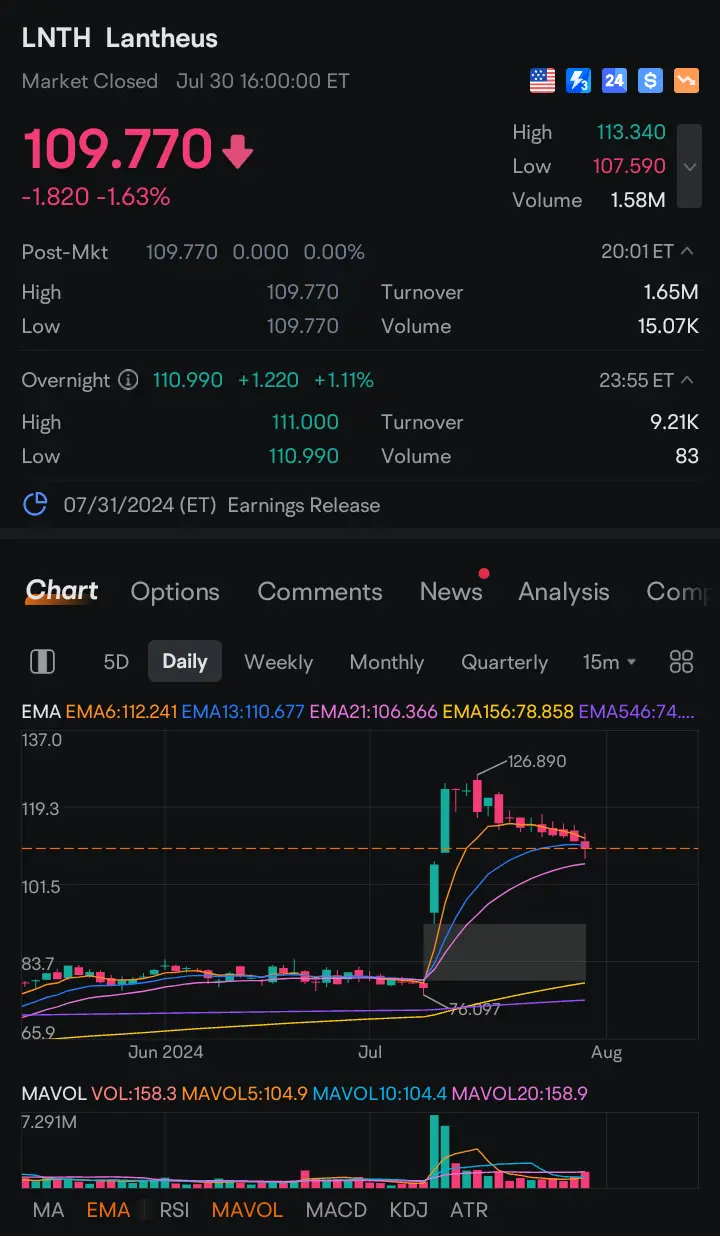Tap the red down arrow beside the price
The image size is (720, 1236).
pos(237,152)
